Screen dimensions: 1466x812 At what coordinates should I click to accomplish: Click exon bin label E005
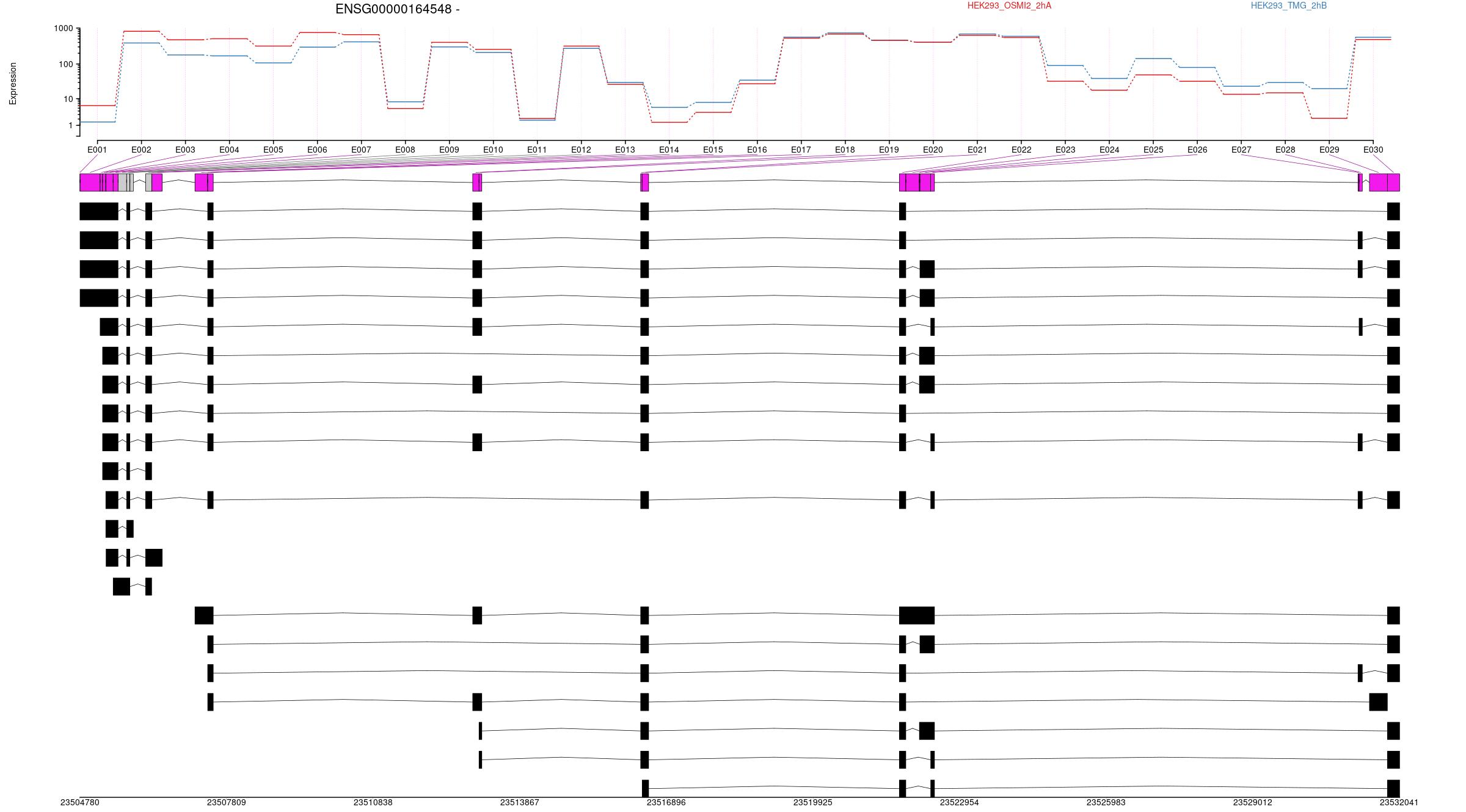click(273, 150)
